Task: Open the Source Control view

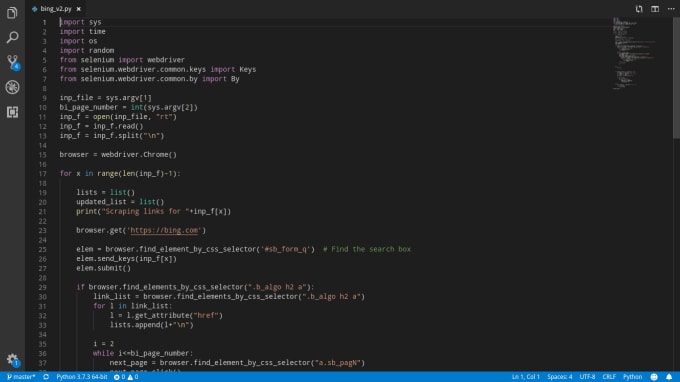Action: pos(13,62)
